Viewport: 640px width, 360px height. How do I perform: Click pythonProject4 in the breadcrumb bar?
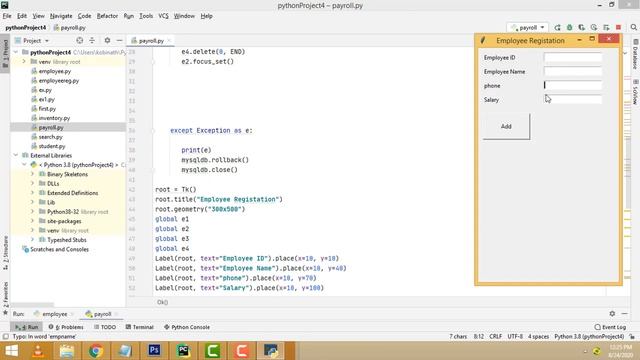tap(26, 28)
